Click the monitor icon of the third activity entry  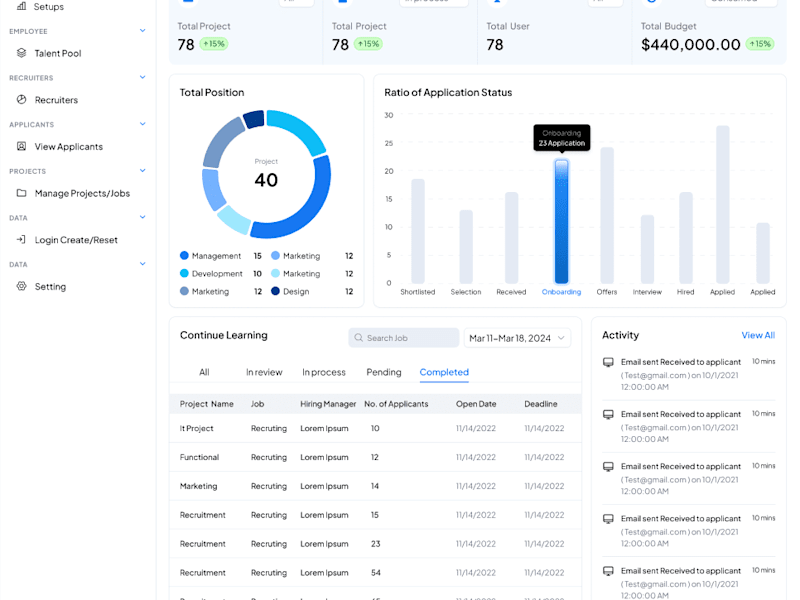pos(608,466)
